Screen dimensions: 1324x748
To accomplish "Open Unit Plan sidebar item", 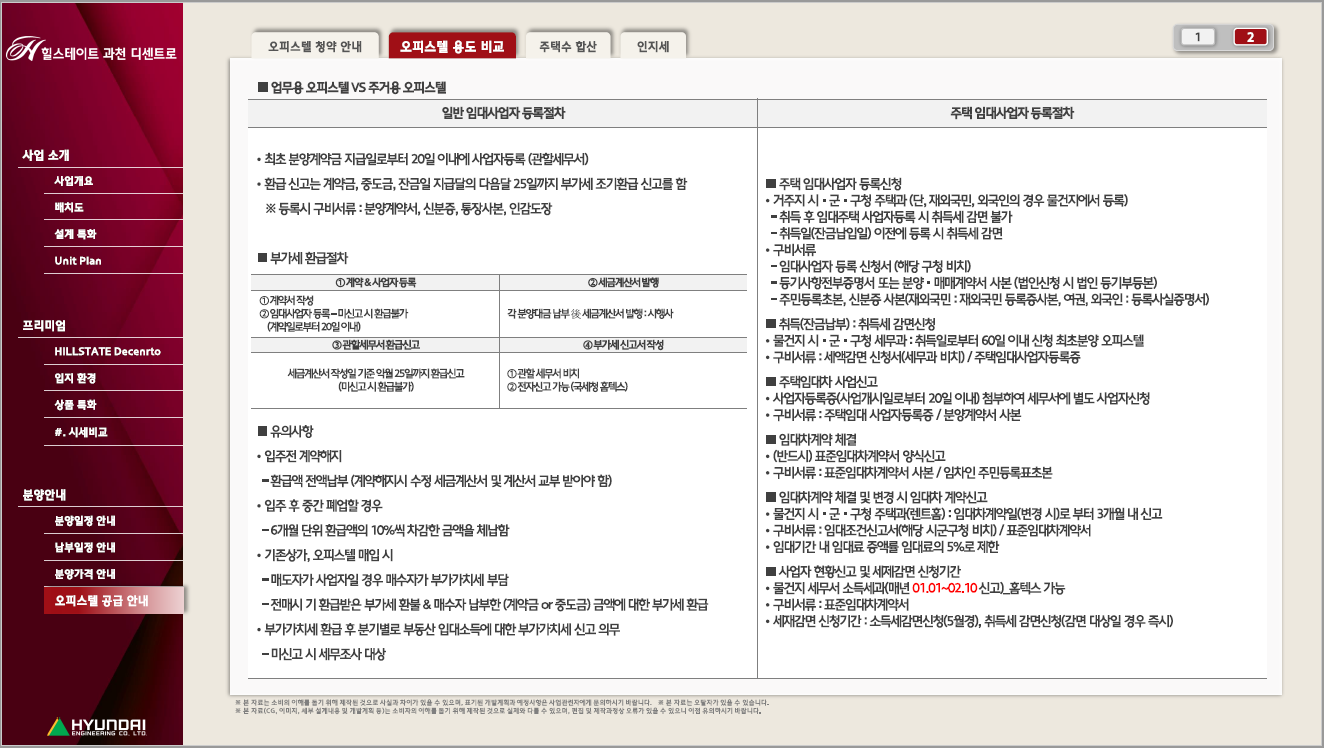I will tap(78, 260).
